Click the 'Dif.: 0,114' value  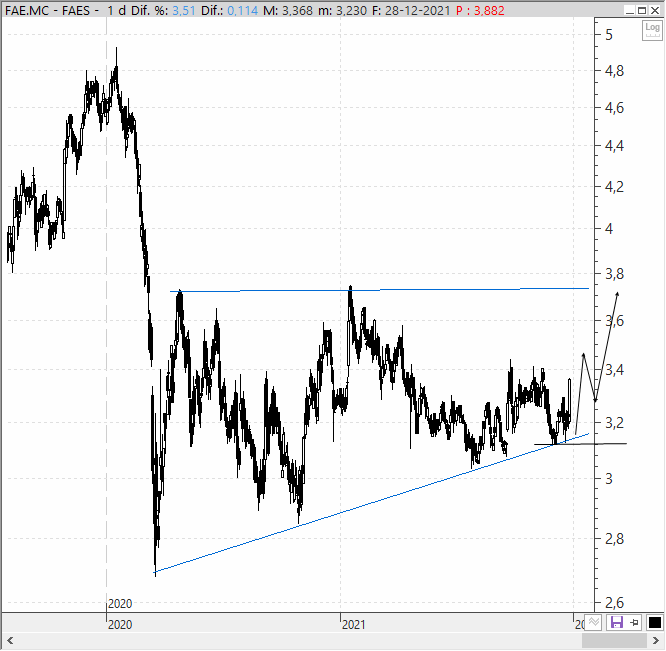[229, 11]
